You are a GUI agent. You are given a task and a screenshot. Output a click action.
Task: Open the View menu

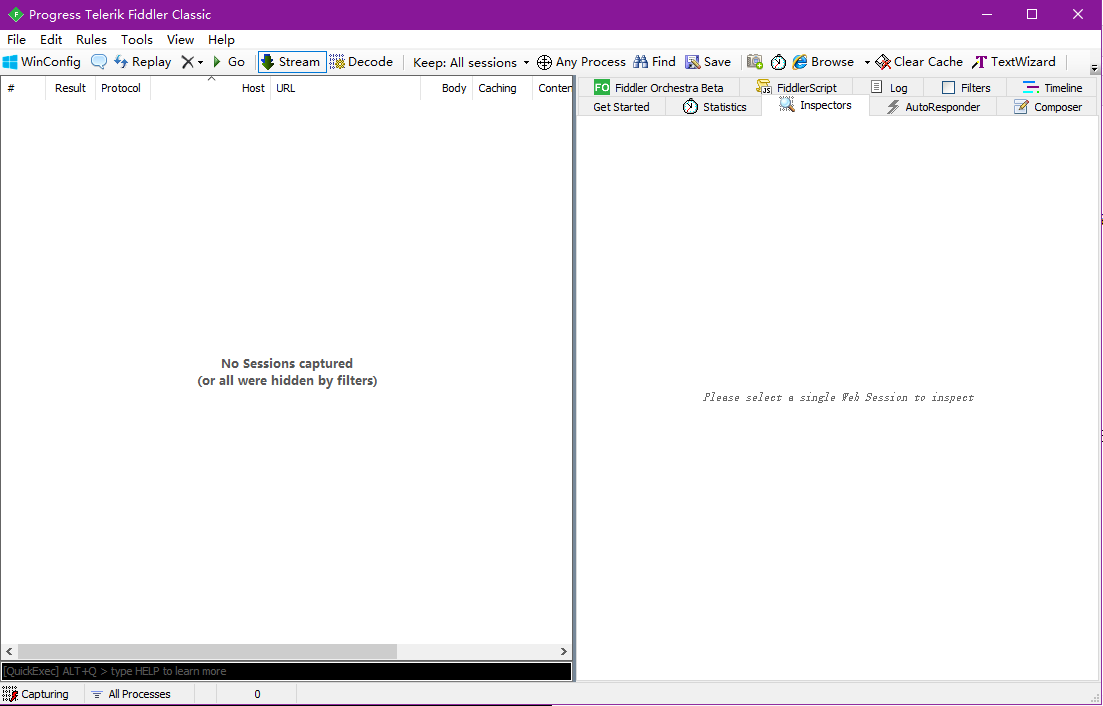180,39
